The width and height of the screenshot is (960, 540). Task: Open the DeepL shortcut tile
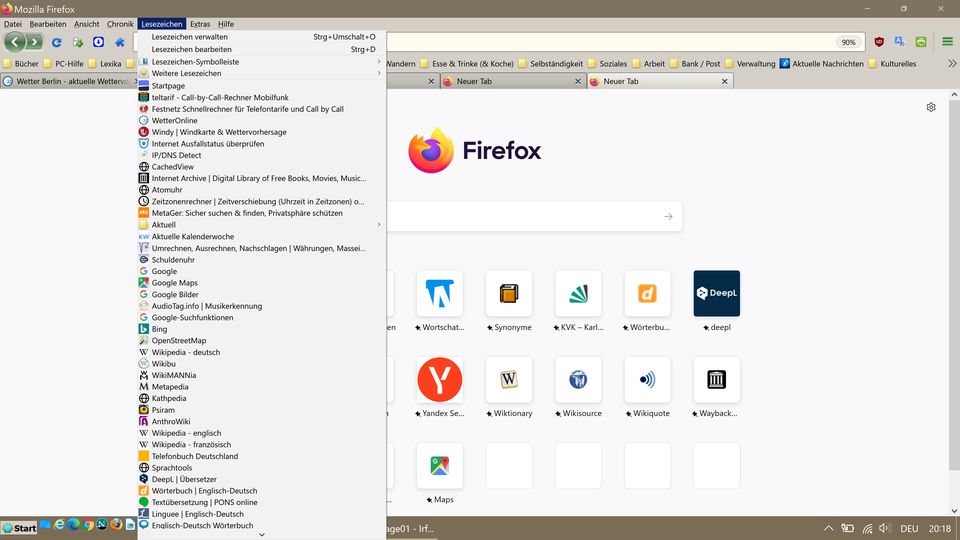coord(716,294)
